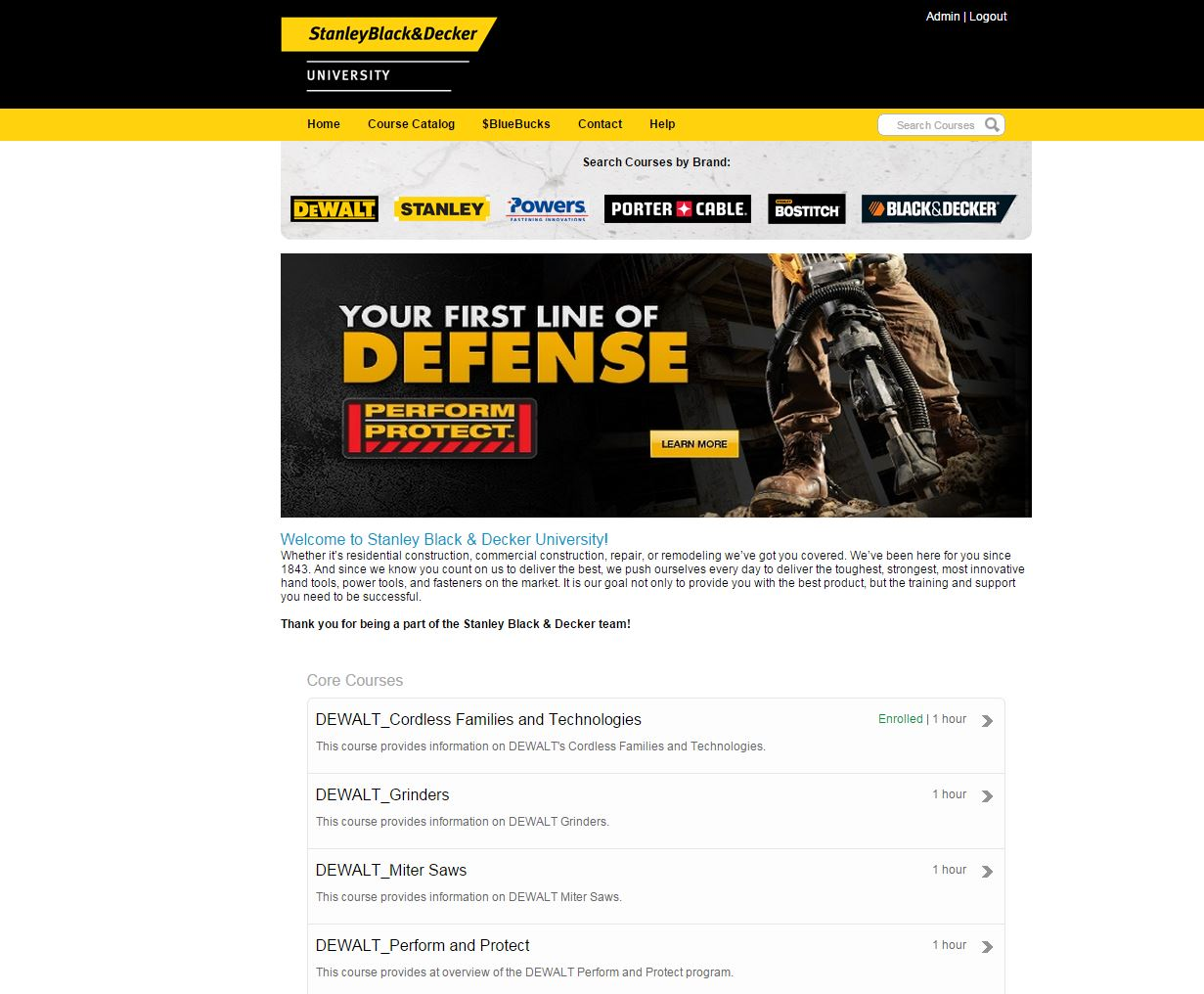Select the Powers brand logo
This screenshot has height=994, width=1204.
point(548,208)
